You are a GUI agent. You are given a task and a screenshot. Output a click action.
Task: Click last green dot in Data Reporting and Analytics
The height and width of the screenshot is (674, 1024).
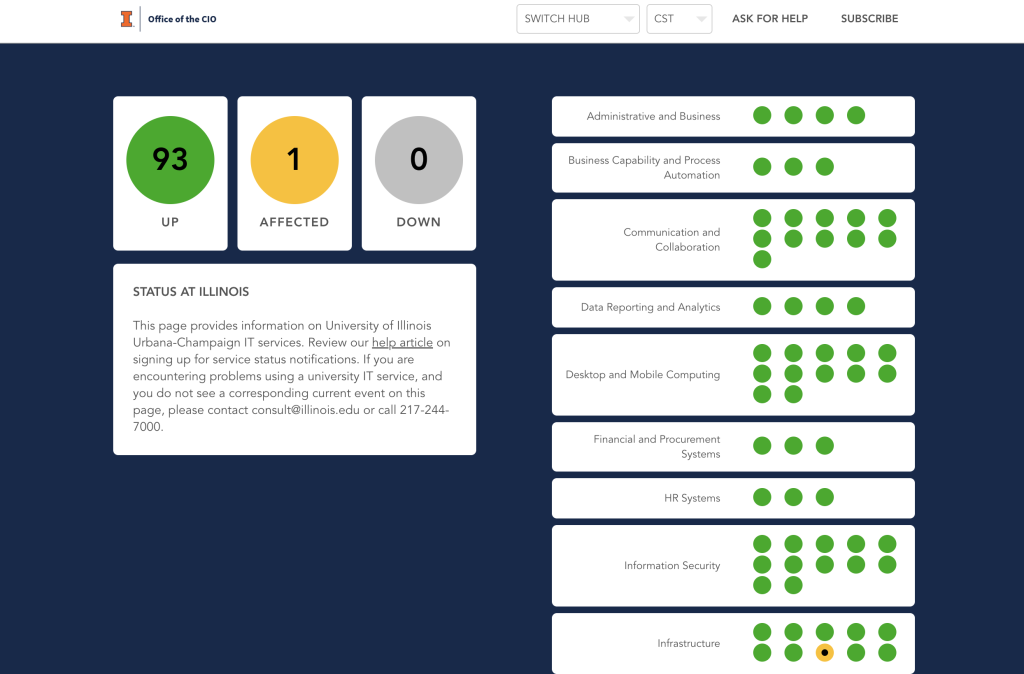[x=855, y=307]
